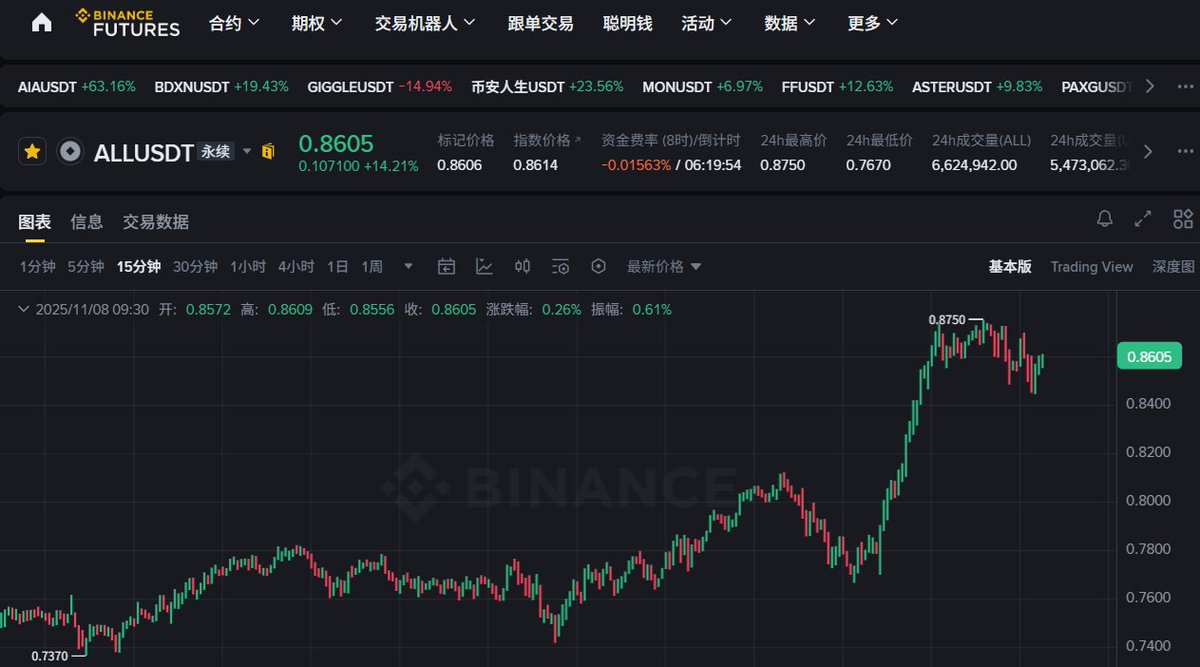Open the layout grid widget icon
Screen dimensions: 1200x667
pyautogui.click(x=1183, y=219)
